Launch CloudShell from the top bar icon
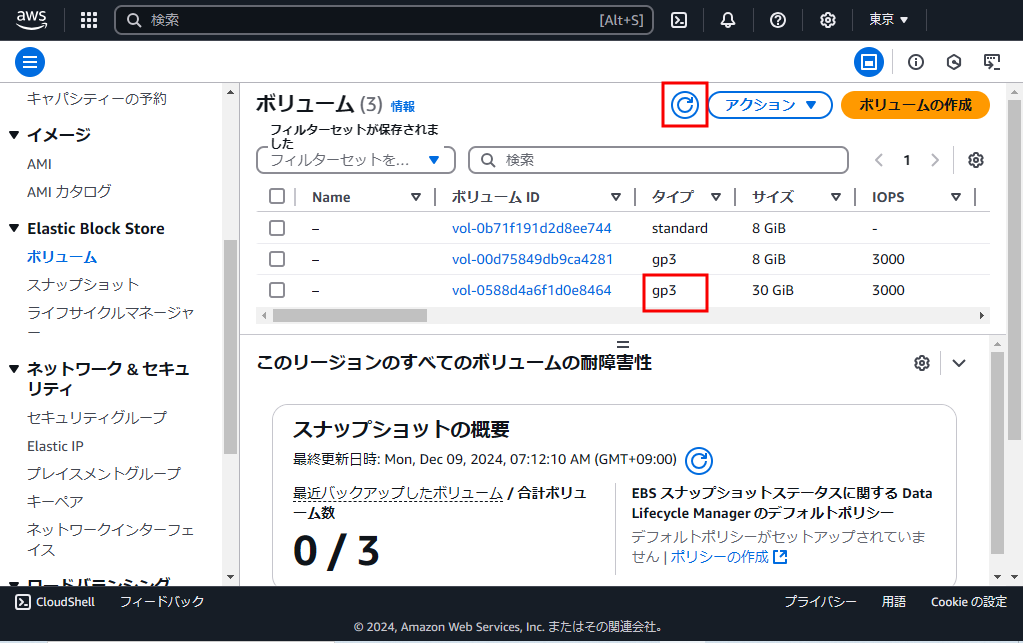The height and width of the screenshot is (643, 1023). (679, 20)
